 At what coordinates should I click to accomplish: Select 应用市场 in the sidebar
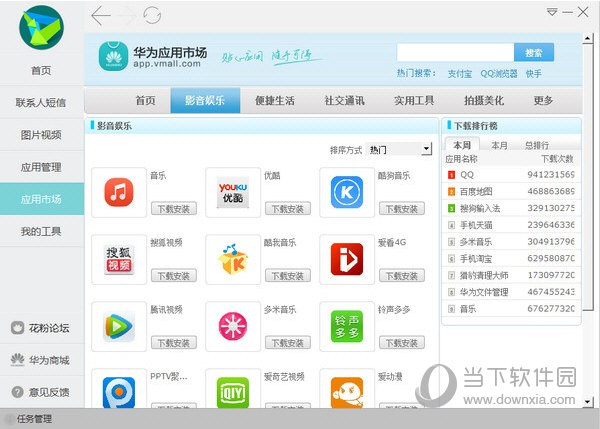[41, 199]
